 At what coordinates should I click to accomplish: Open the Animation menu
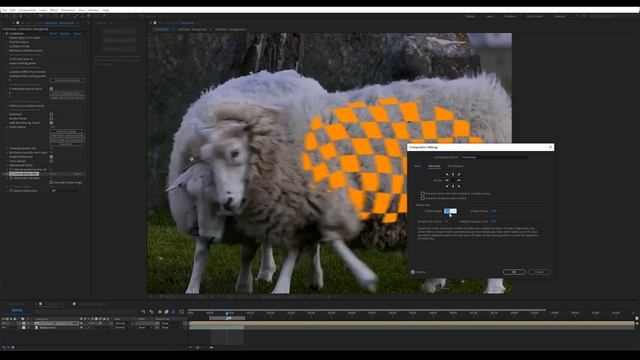(x=68, y=10)
